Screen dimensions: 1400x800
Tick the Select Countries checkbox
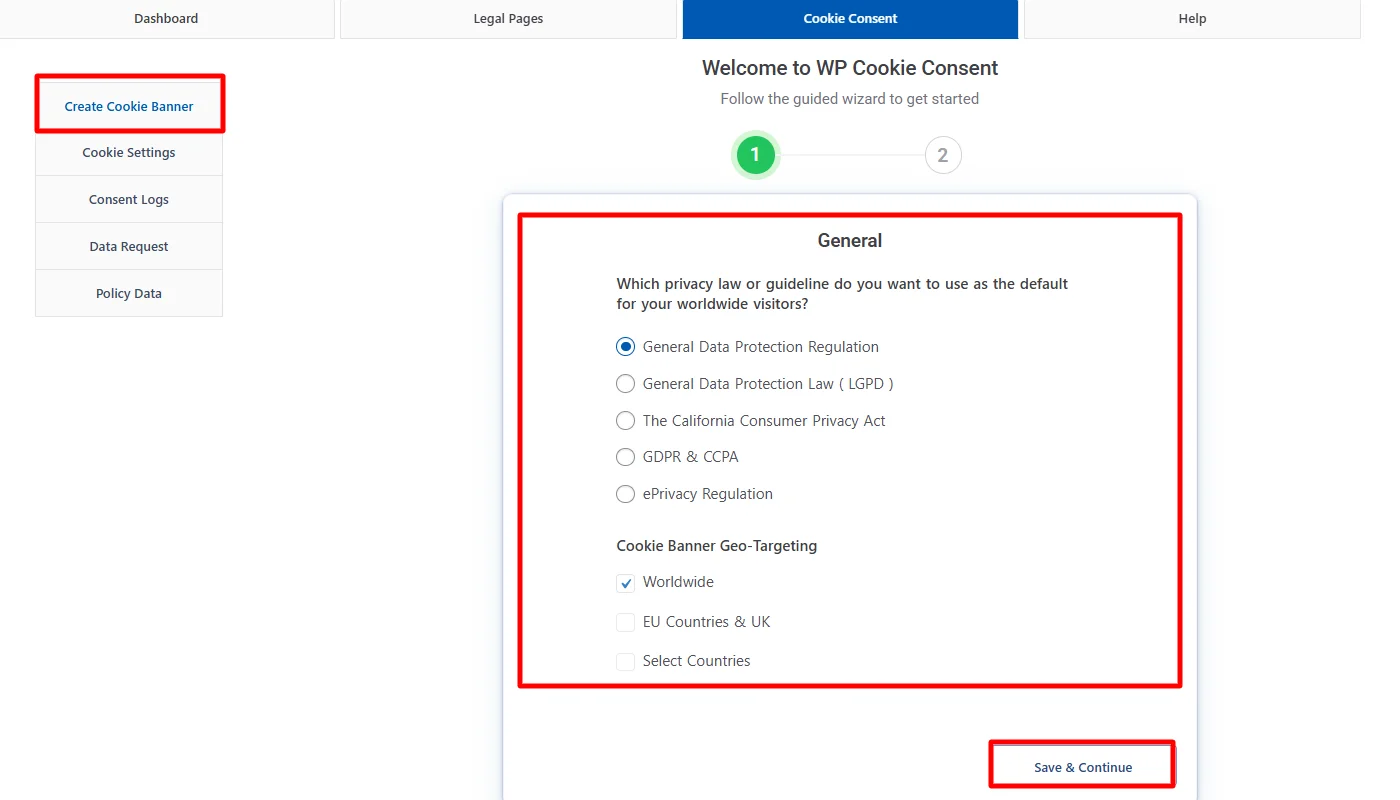tap(626, 661)
